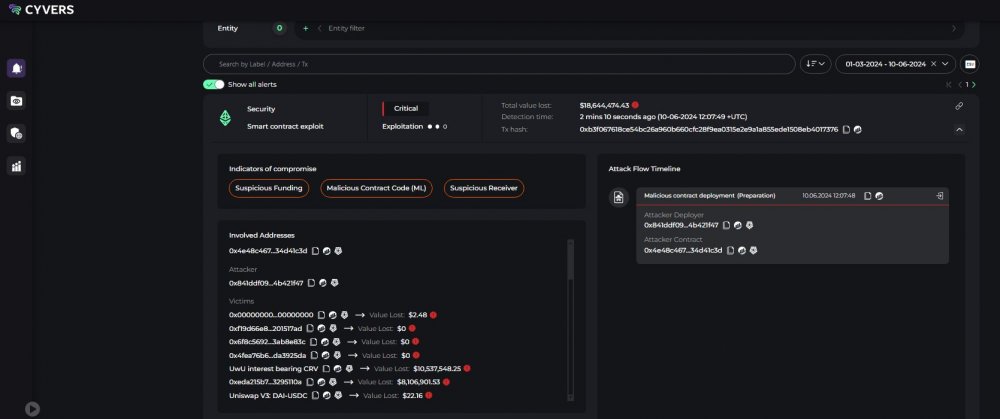Click the malicious contract deployment timeline icon

pos(618,198)
